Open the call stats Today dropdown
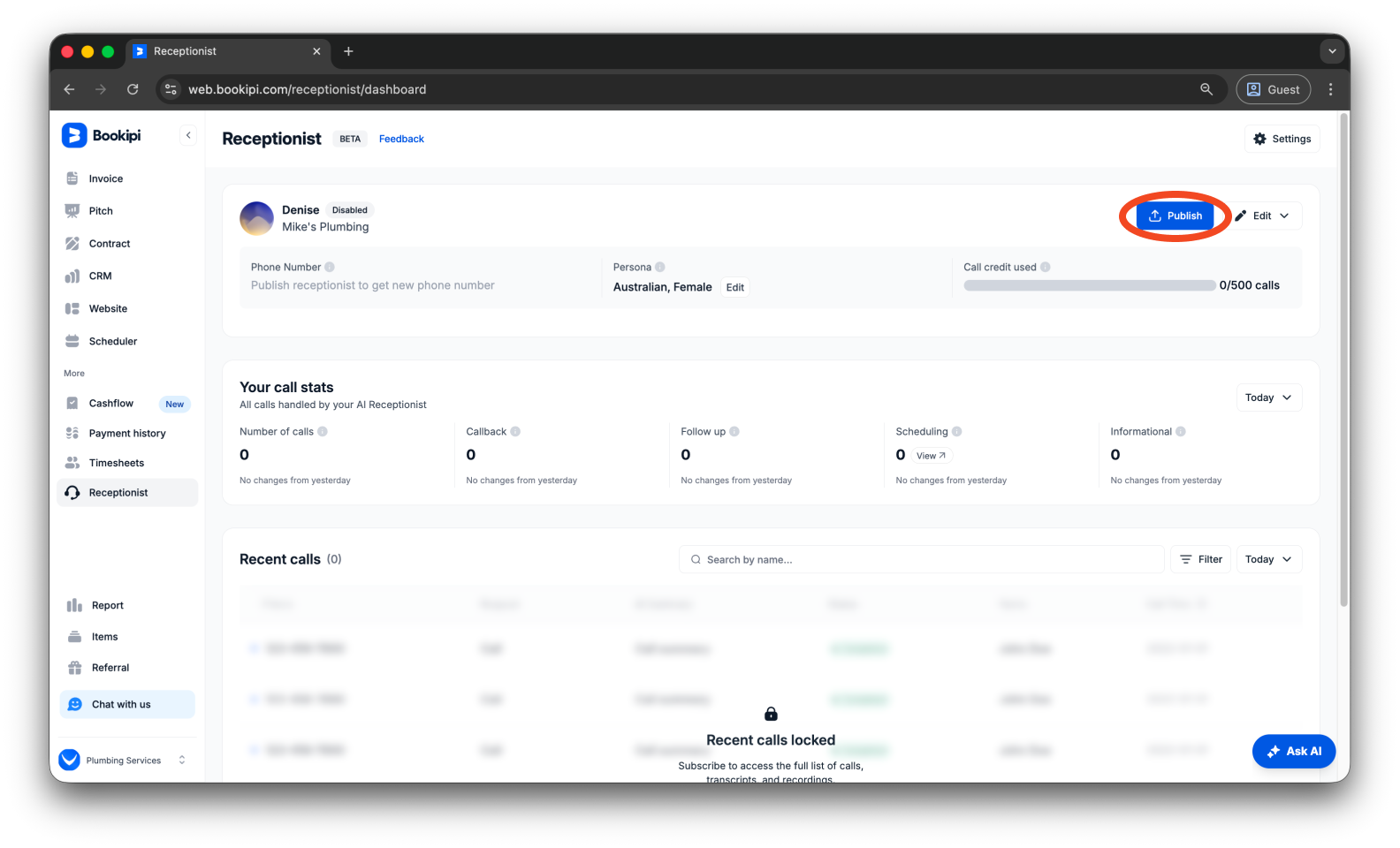The image size is (1400, 848). pyautogui.click(x=1268, y=397)
